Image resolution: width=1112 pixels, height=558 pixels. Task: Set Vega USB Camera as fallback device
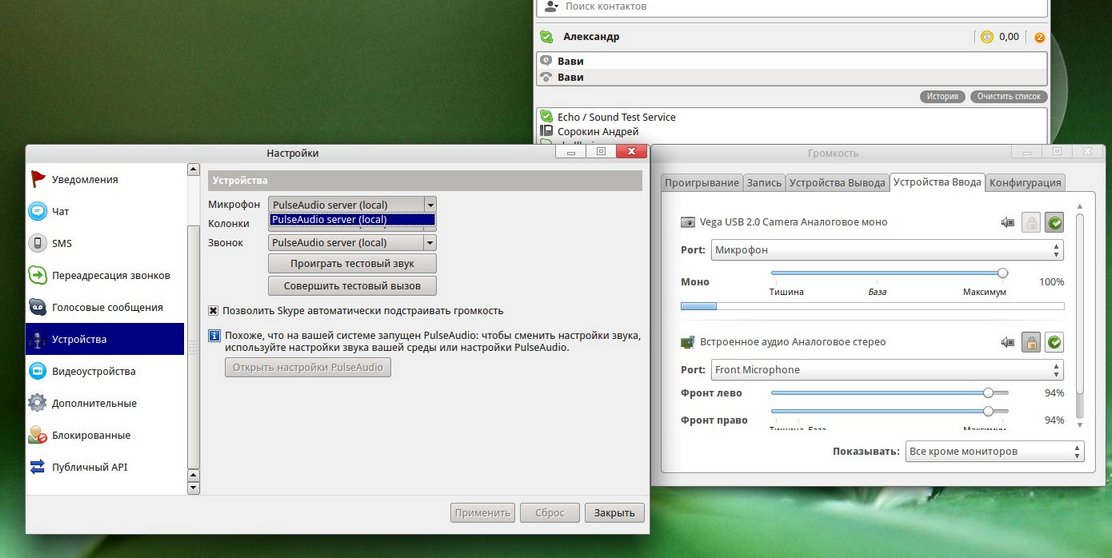(x=1055, y=223)
